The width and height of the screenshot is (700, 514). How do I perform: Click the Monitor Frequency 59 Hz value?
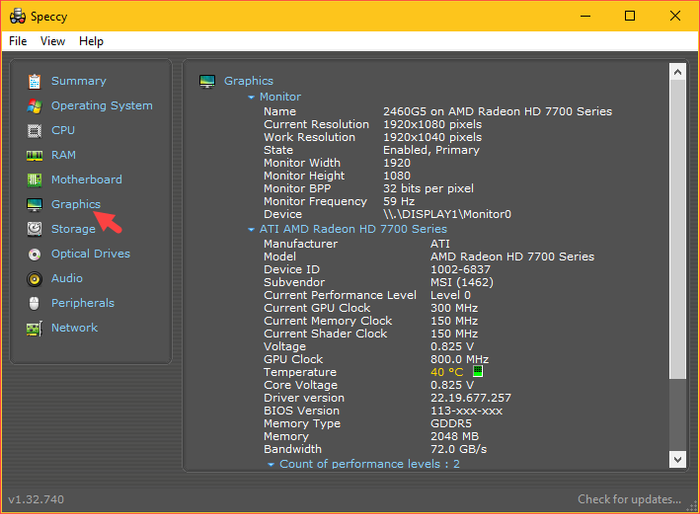click(399, 201)
